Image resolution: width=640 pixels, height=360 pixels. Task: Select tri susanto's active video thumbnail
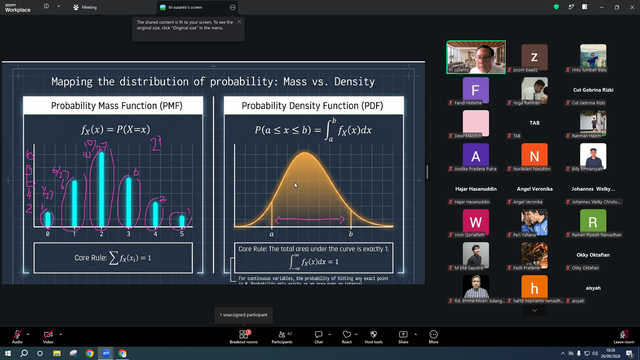click(x=476, y=57)
